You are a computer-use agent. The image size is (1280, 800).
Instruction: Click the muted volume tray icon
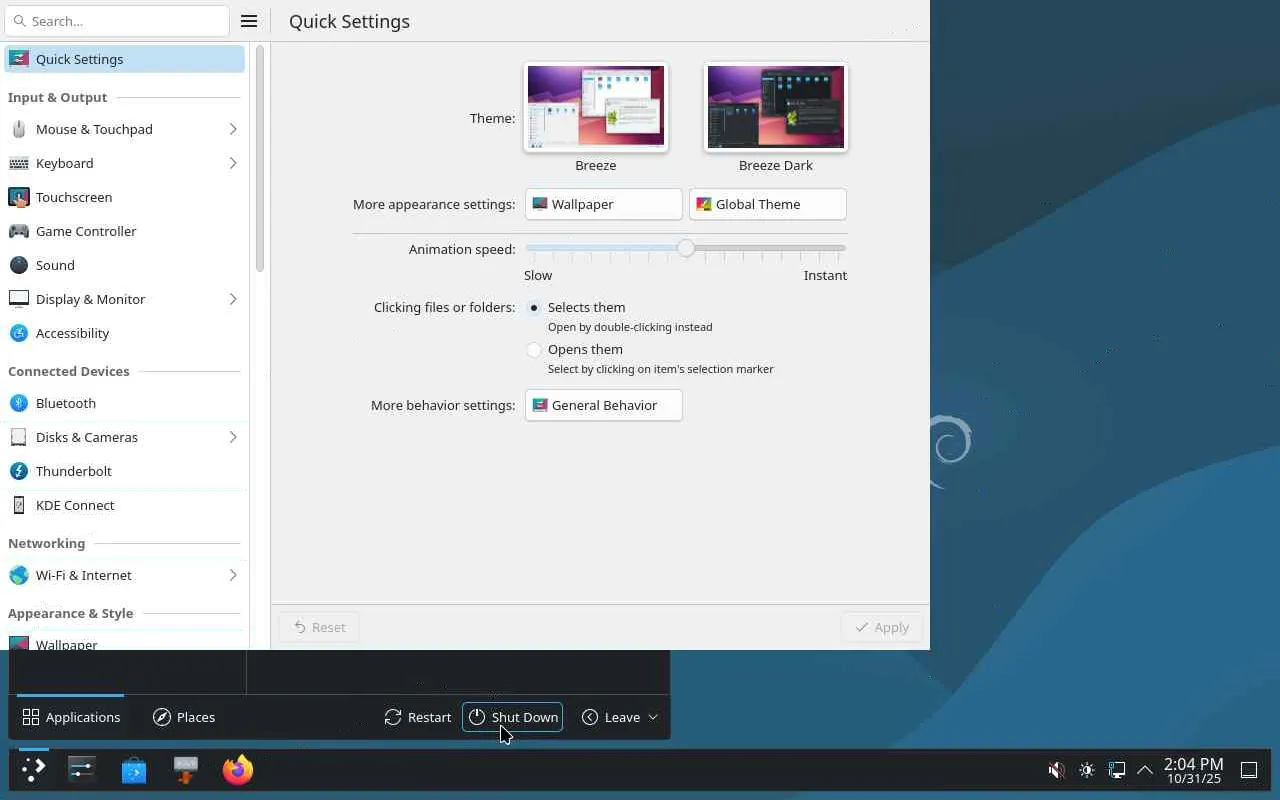pos(1056,770)
